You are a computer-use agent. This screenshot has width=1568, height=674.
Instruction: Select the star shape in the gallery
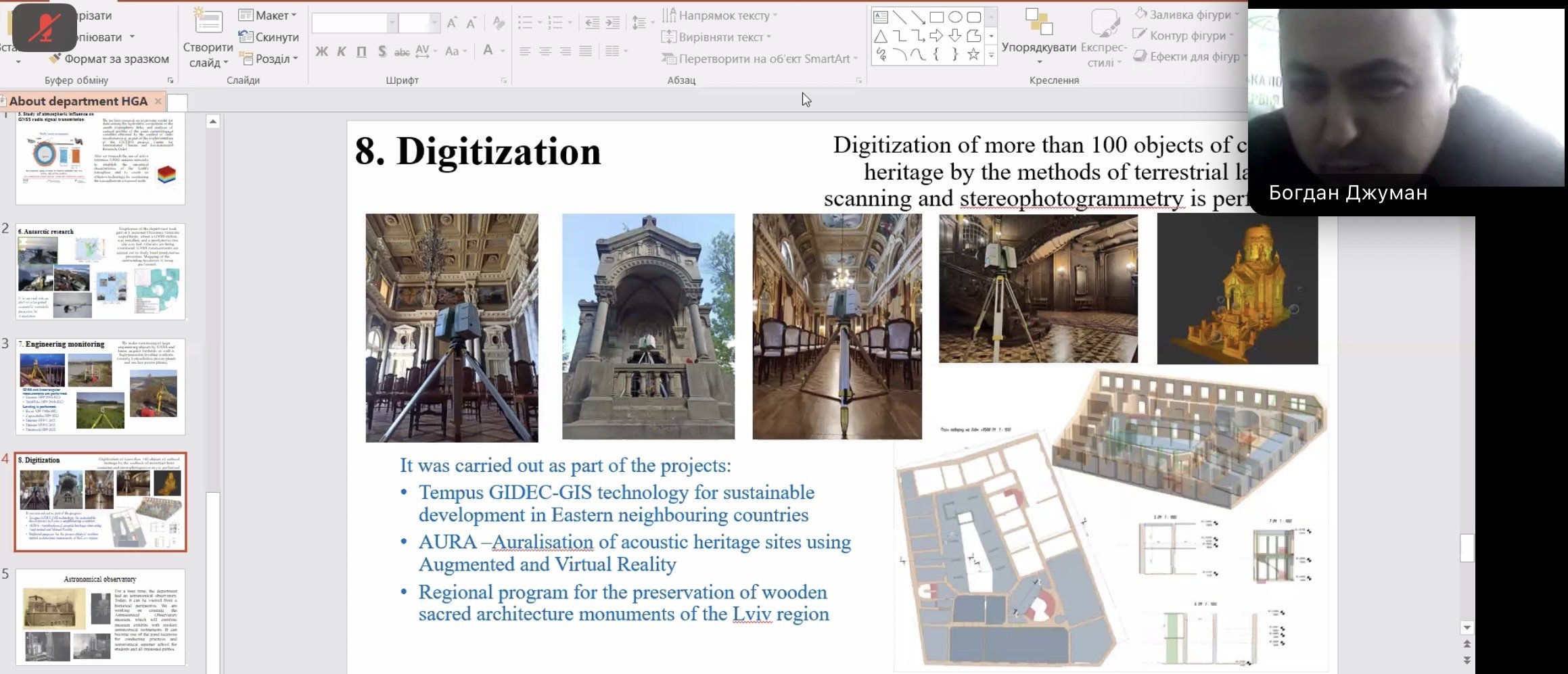973,55
